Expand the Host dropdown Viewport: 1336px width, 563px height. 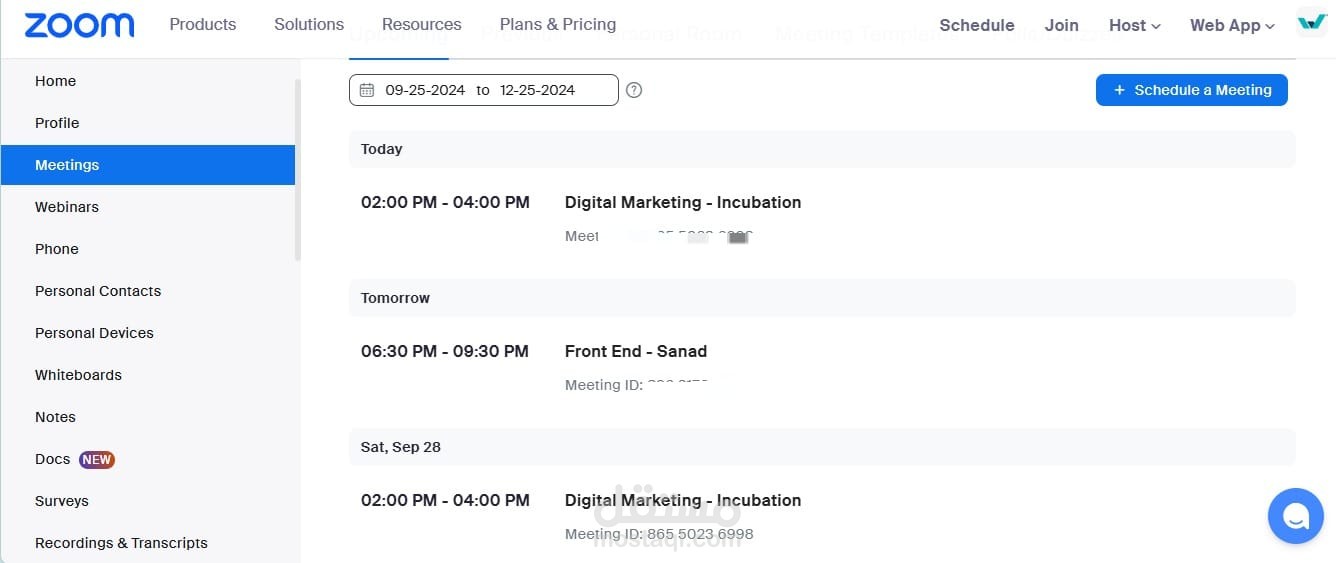tap(1135, 26)
